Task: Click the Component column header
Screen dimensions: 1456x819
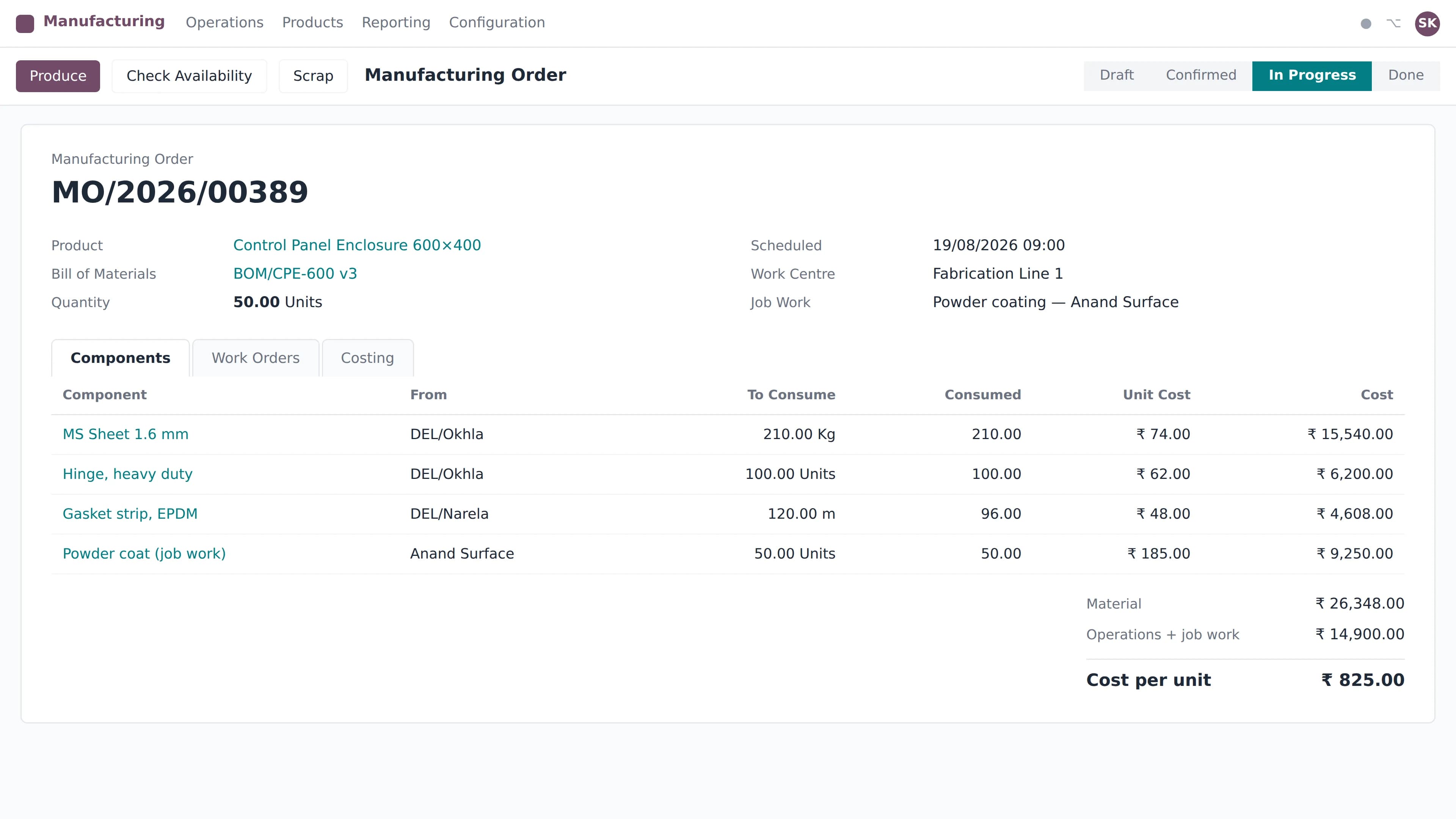Action: tap(105, 394)
